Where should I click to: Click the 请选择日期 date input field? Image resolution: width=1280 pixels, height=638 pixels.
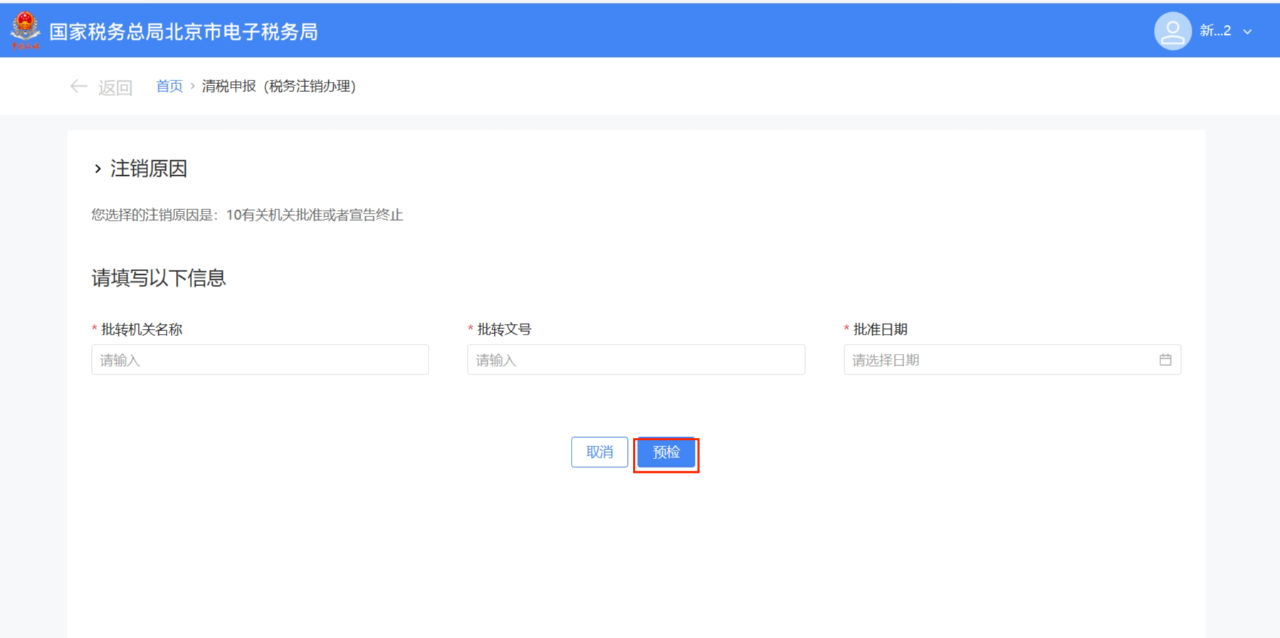(950, 359)
